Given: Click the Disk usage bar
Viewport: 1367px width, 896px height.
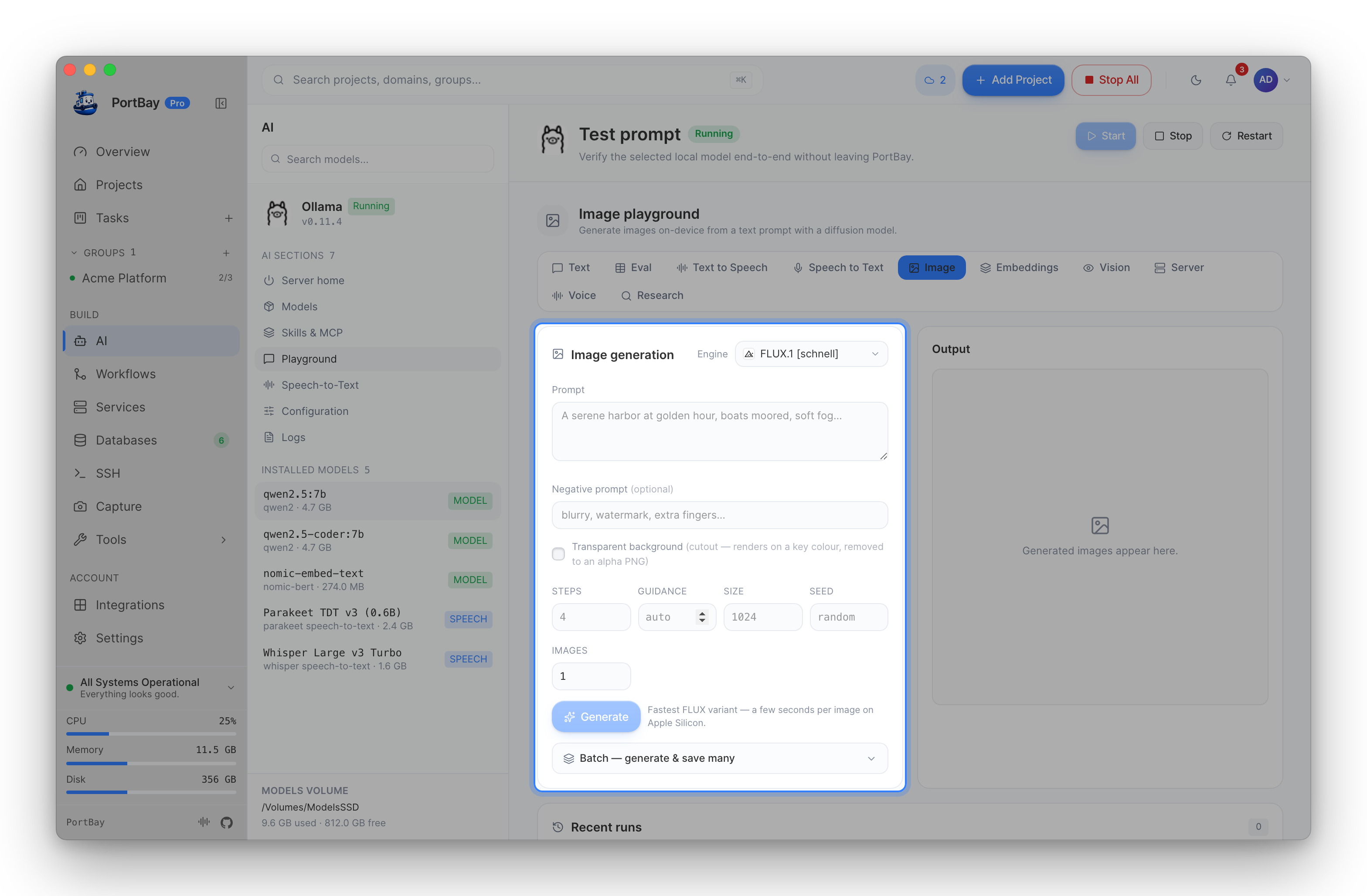Looking at the screenshot, I should click(x=151, y=792).
